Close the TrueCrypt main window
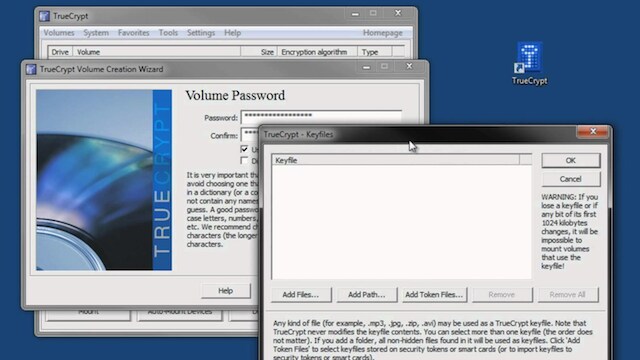 [x=398, y=13]
